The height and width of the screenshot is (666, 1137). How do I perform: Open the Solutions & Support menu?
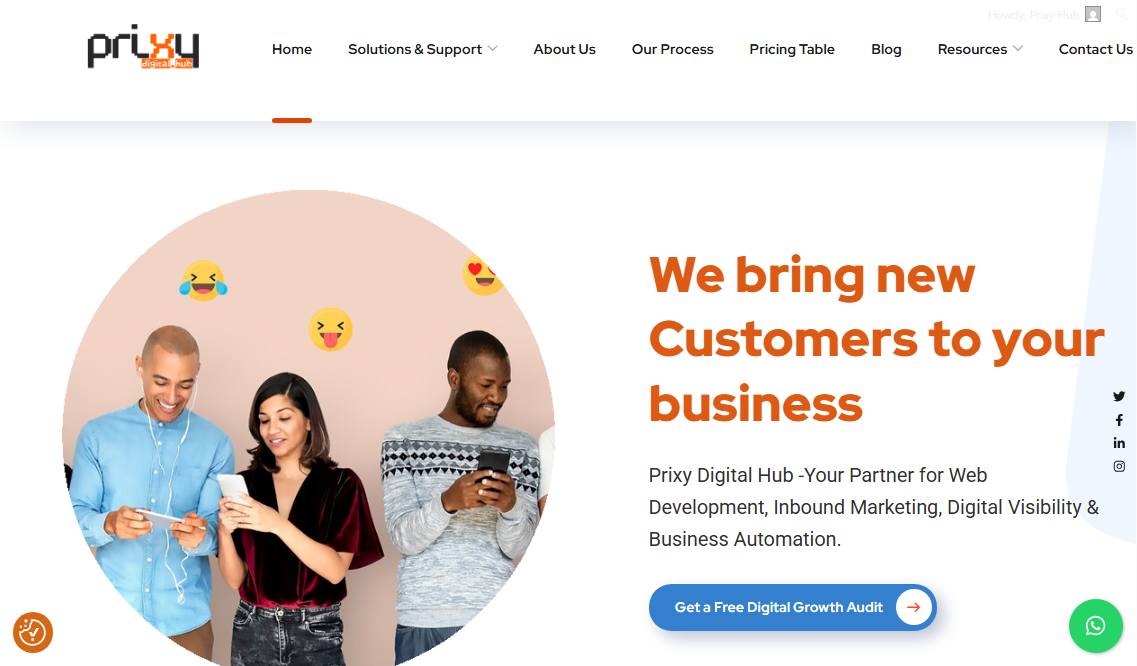click(x=415, y=49)
